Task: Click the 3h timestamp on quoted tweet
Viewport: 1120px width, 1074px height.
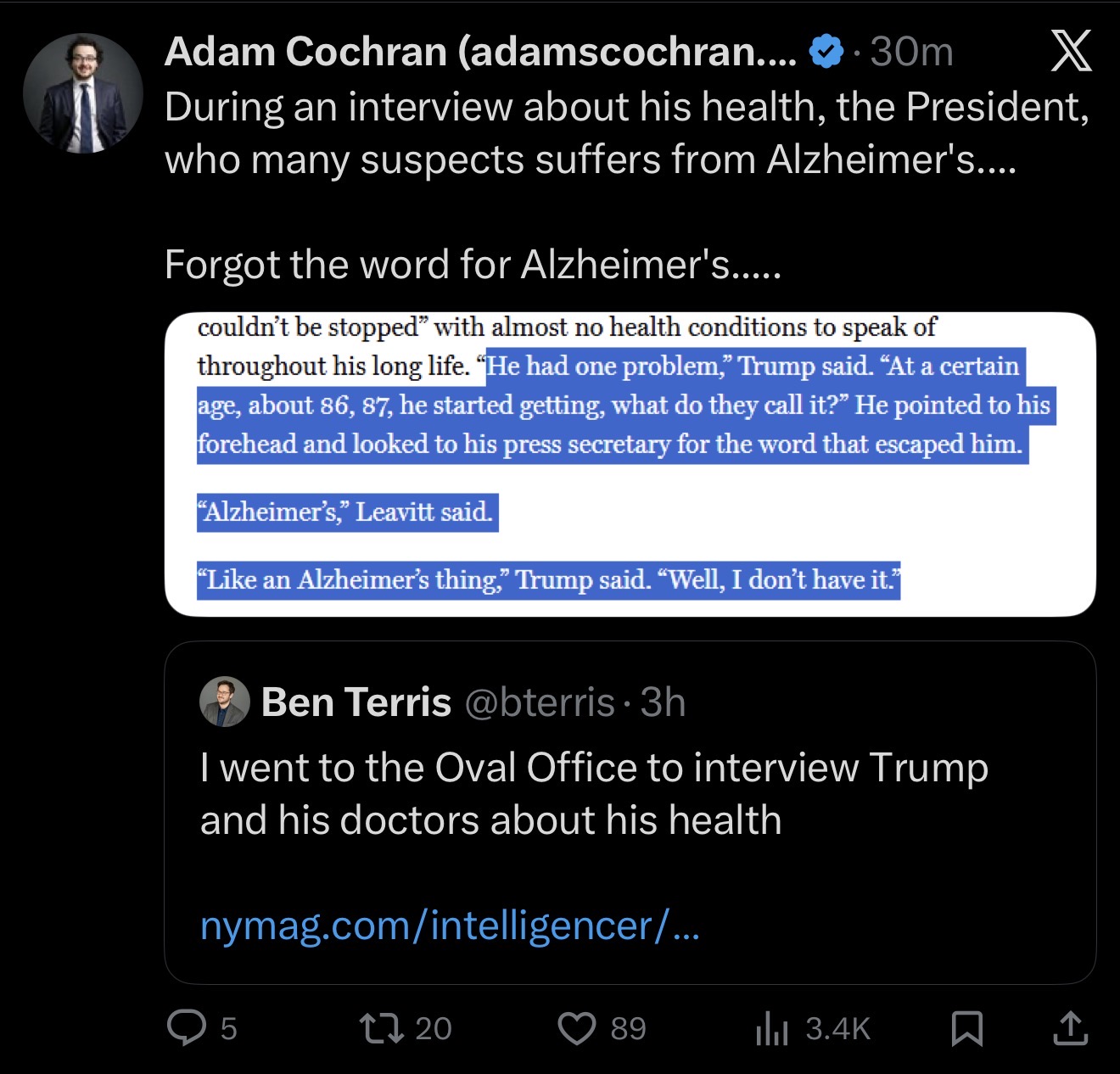Action: tap(663, 702)
